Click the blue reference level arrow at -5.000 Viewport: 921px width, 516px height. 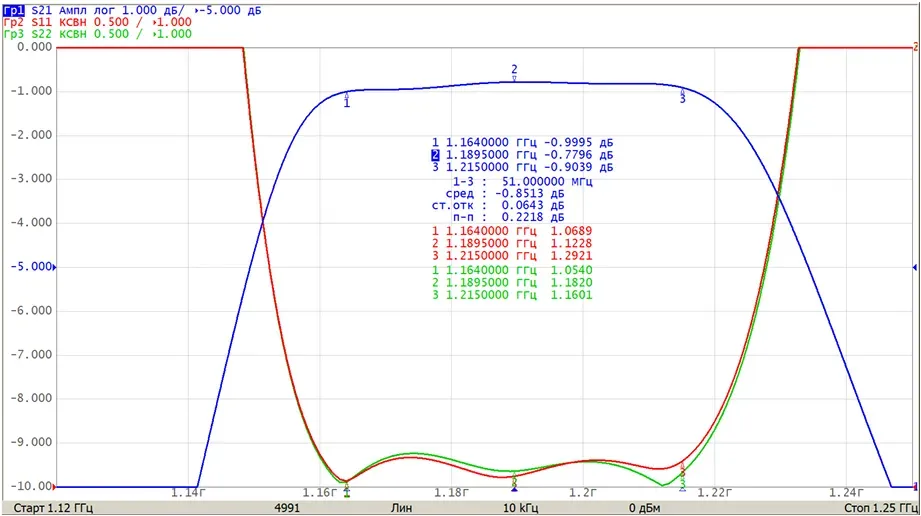click(x=55, y=267)
